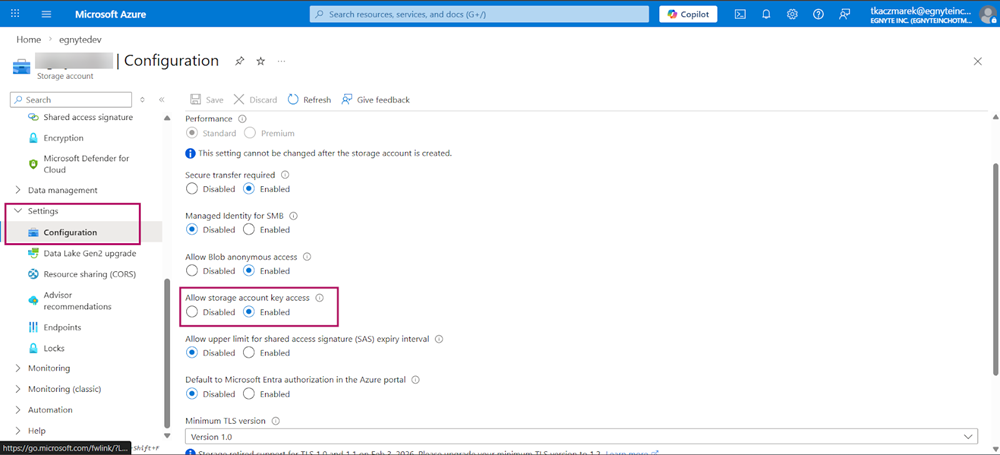Click the Copilot button
The width and height of the screenshot is (1000, 455).
point(689,14)
